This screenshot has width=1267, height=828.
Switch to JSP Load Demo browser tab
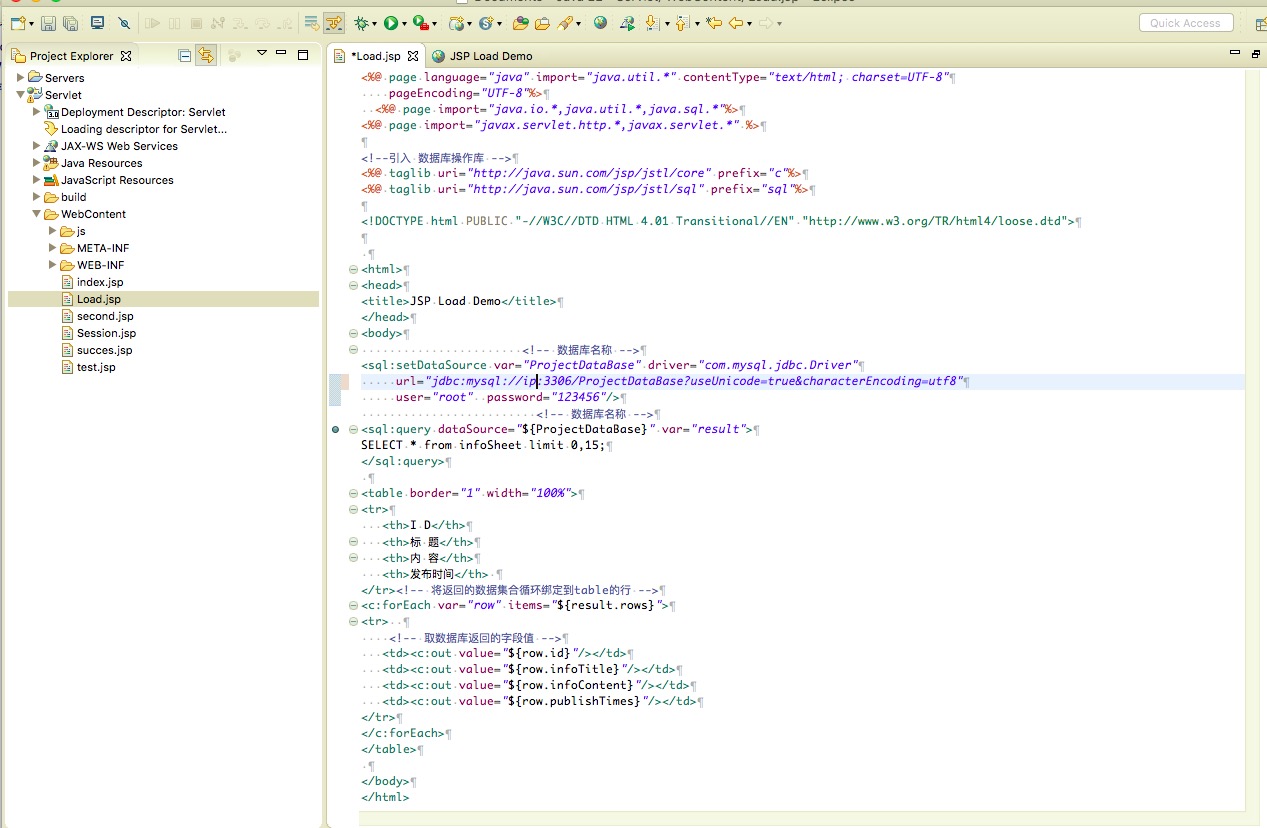482,56
